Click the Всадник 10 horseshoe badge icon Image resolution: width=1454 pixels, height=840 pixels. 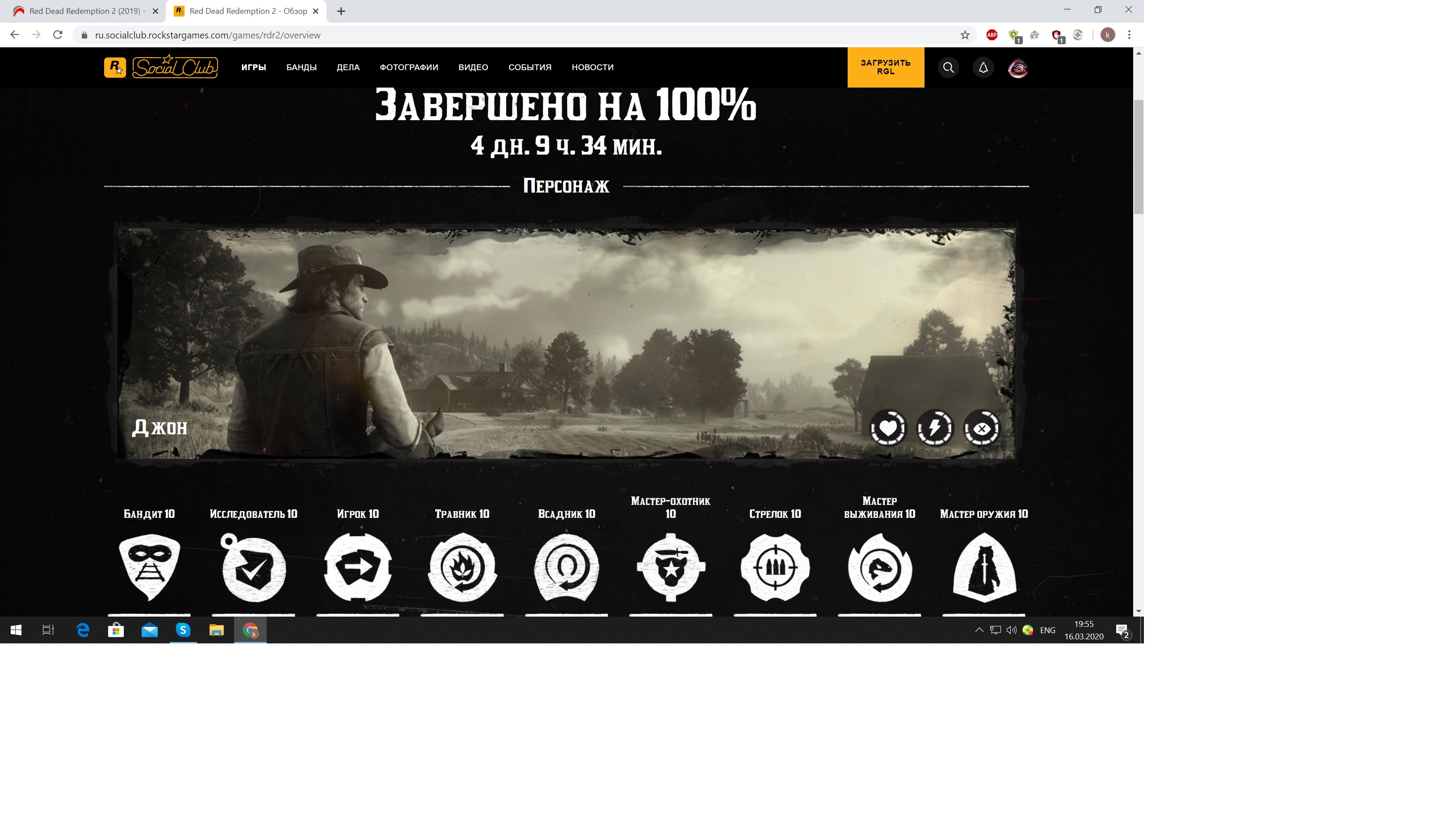[x=567, y=567]
